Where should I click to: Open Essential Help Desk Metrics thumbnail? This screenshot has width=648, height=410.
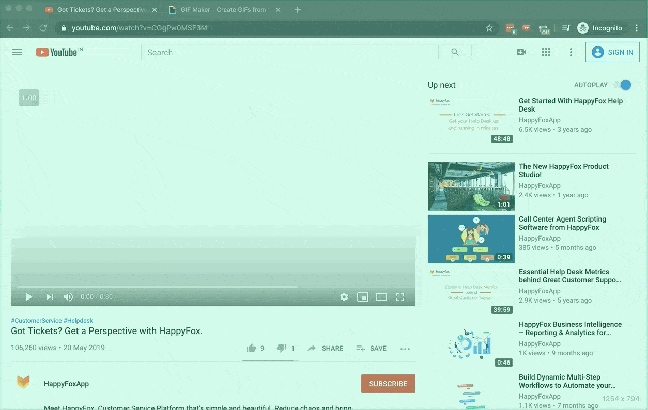coord(471,291)
